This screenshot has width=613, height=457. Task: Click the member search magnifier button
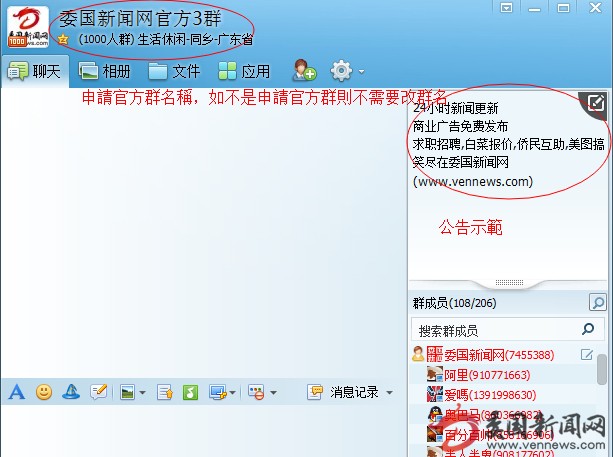(x=597, y=302)
